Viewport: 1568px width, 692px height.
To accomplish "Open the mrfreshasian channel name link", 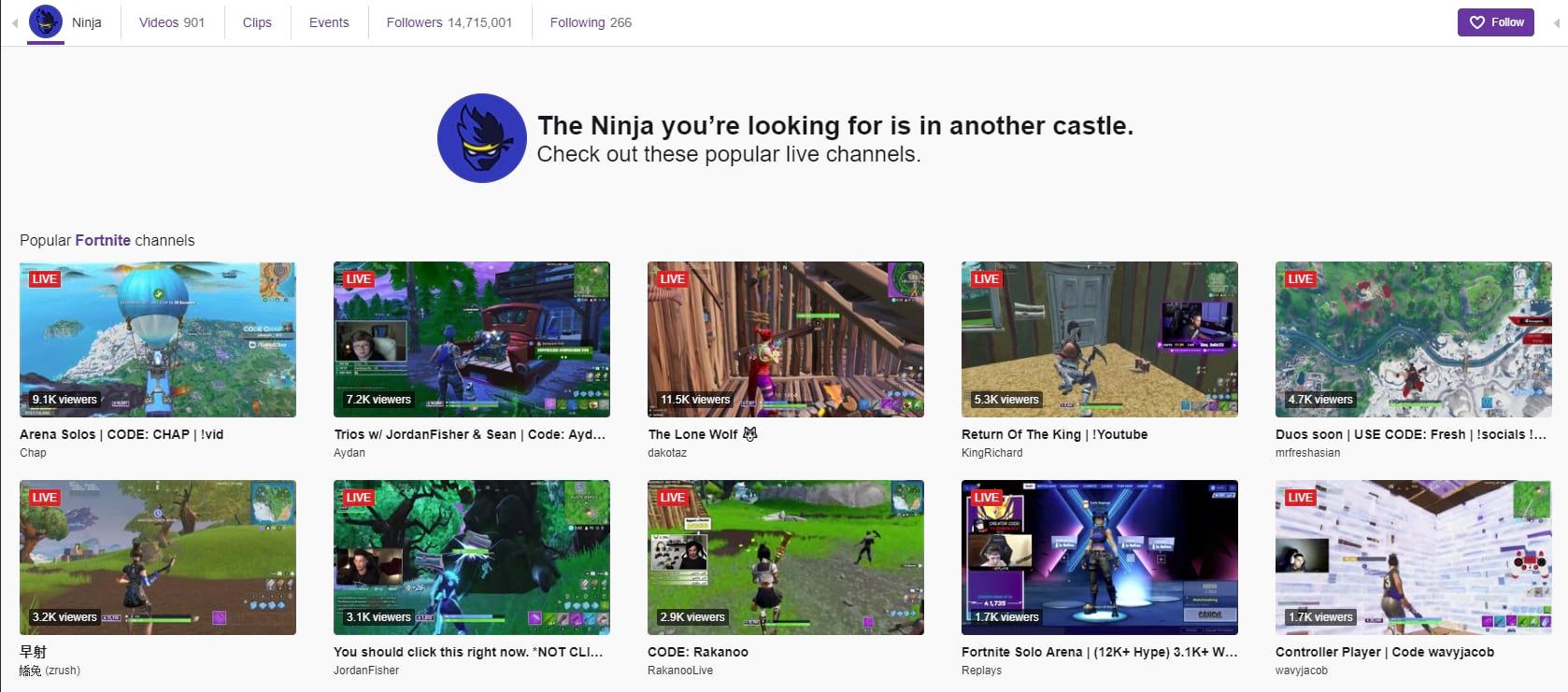I will point(1308,453).
